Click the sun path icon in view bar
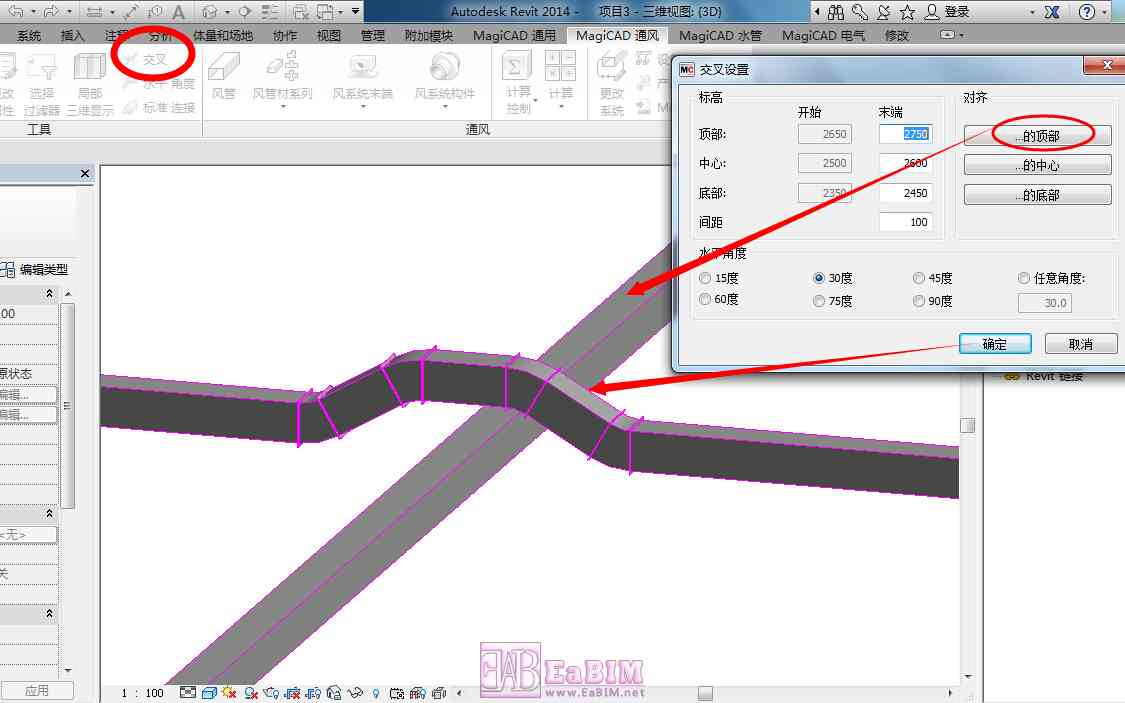This screenshot has width=1125, height=703. pos(230,692)
